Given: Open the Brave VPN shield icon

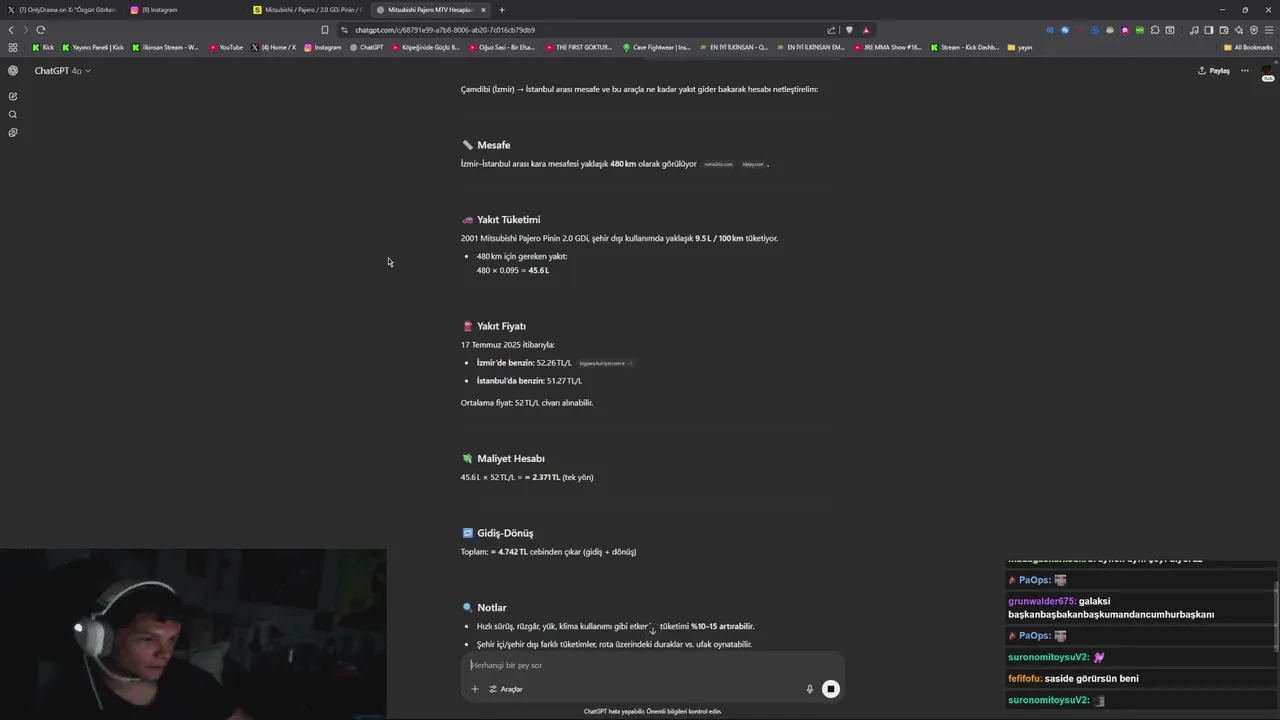Looking at the screenshot, I should click(1254, 30).
